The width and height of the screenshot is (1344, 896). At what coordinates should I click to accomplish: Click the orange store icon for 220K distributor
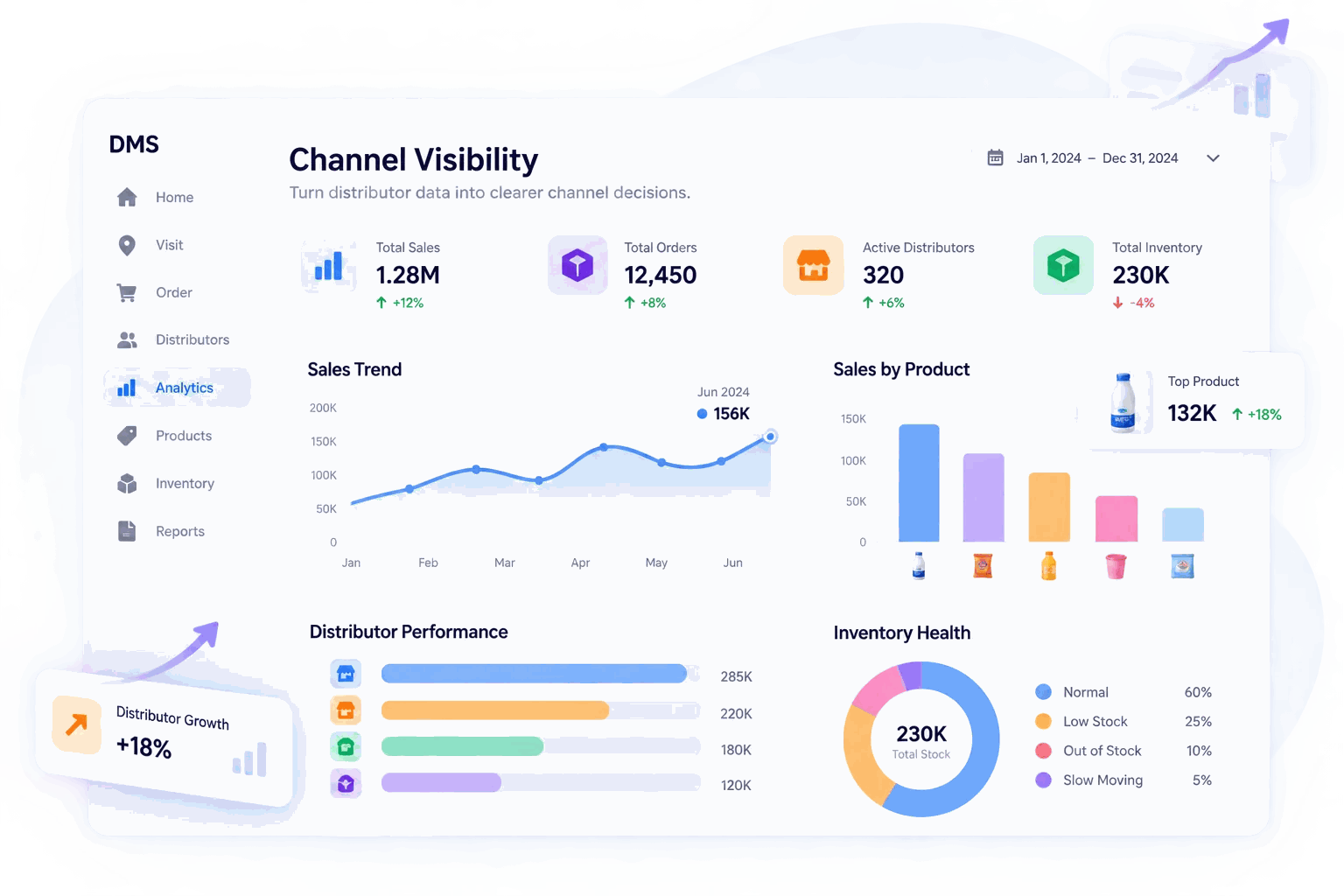coord(346,710)
